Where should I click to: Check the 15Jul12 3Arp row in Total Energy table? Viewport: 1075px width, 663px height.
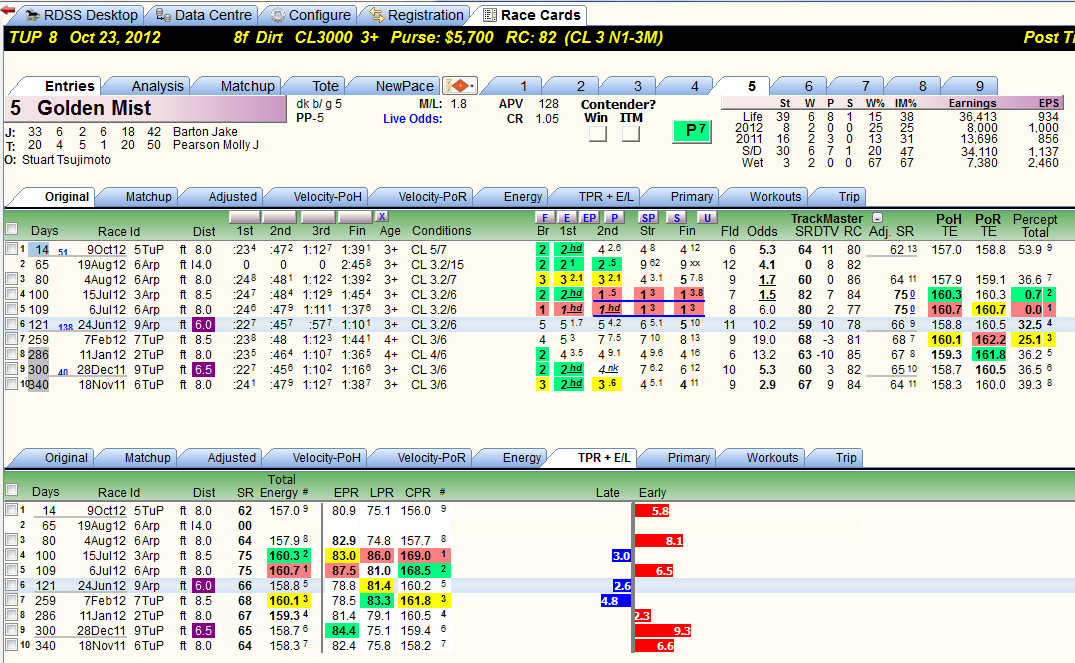(12, 555)
